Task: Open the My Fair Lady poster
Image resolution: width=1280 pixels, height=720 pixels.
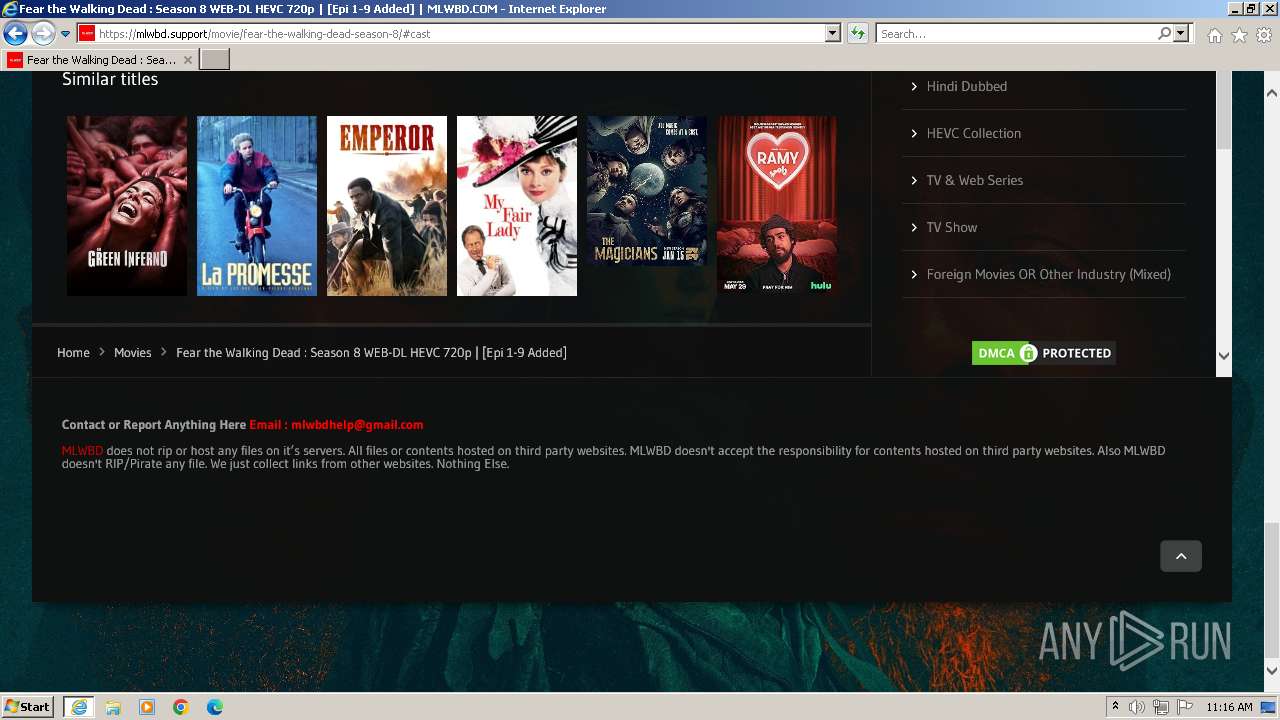Action: (517, 206)
